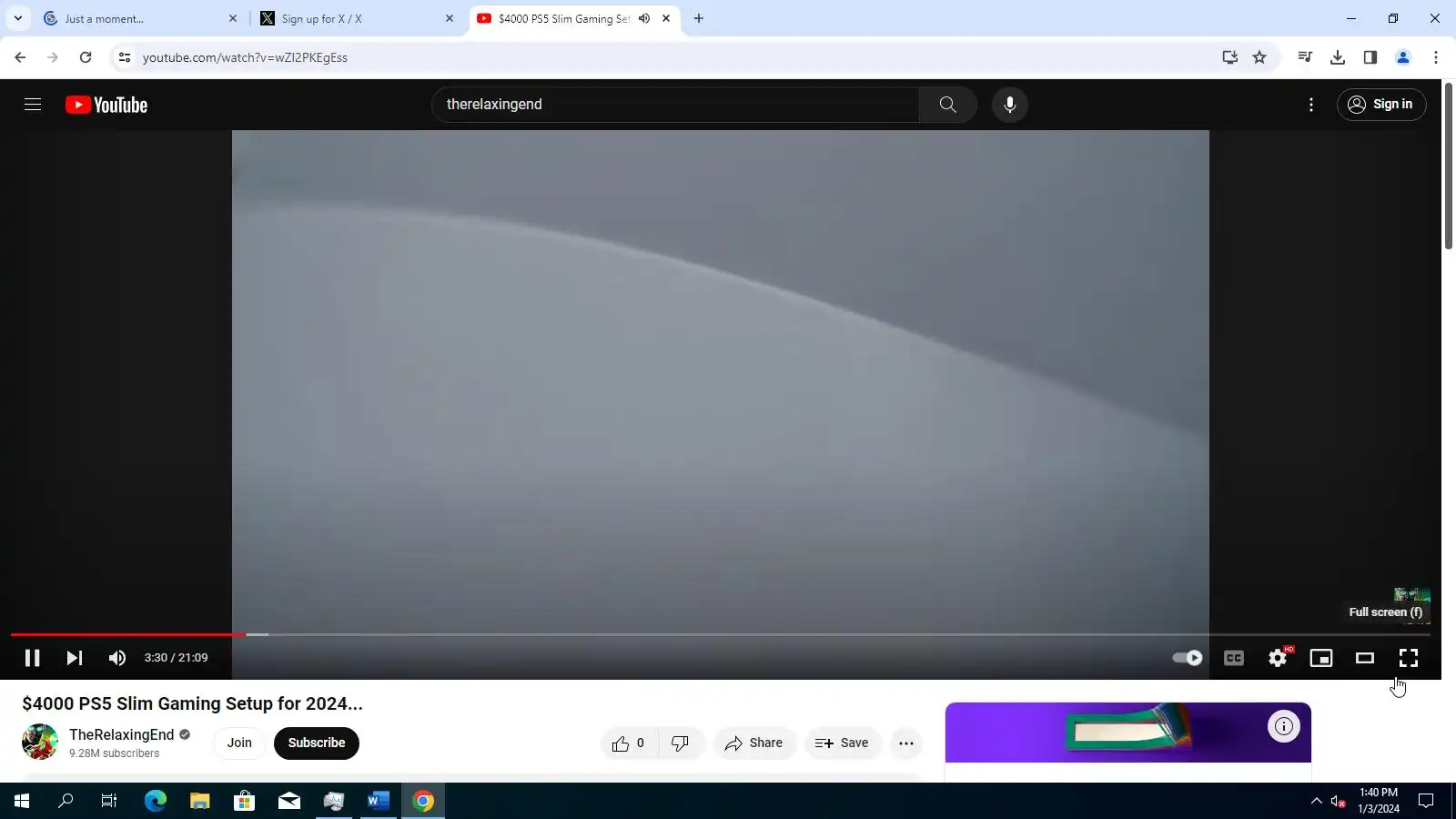Like the video with thumbs up

629,743
